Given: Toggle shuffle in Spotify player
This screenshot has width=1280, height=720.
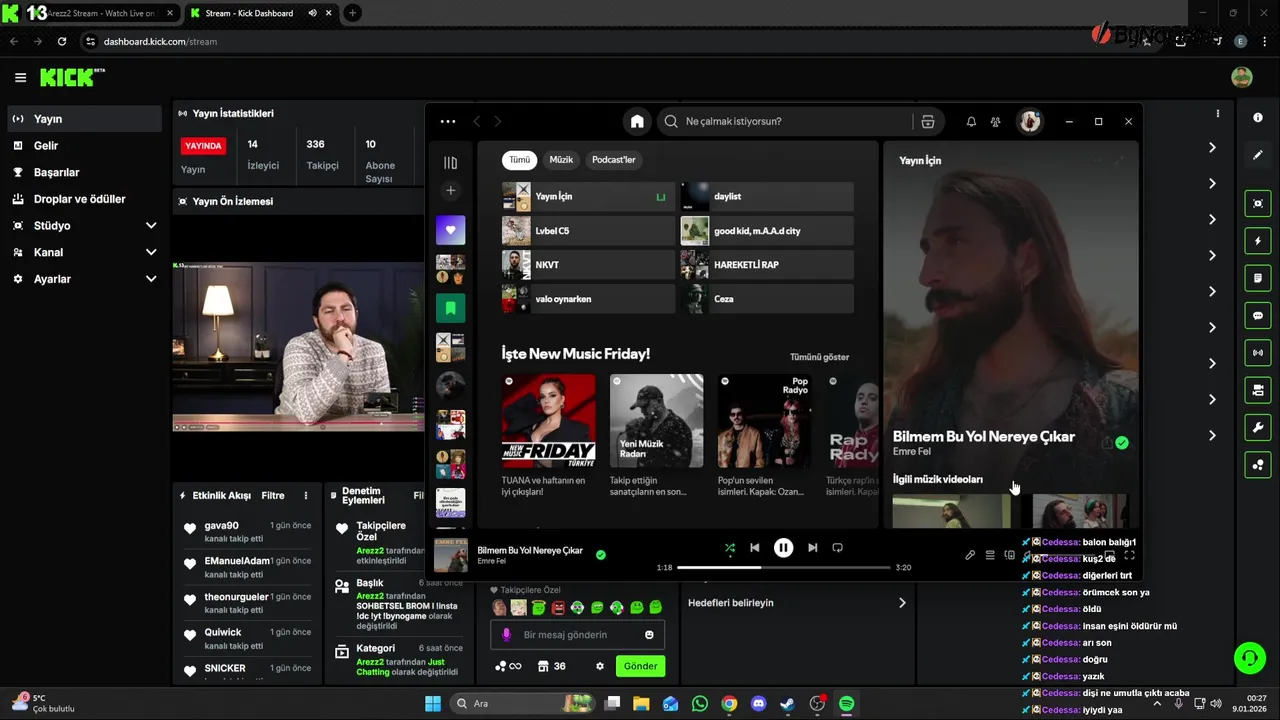Looking at the screenshot, I should point(730,548).
